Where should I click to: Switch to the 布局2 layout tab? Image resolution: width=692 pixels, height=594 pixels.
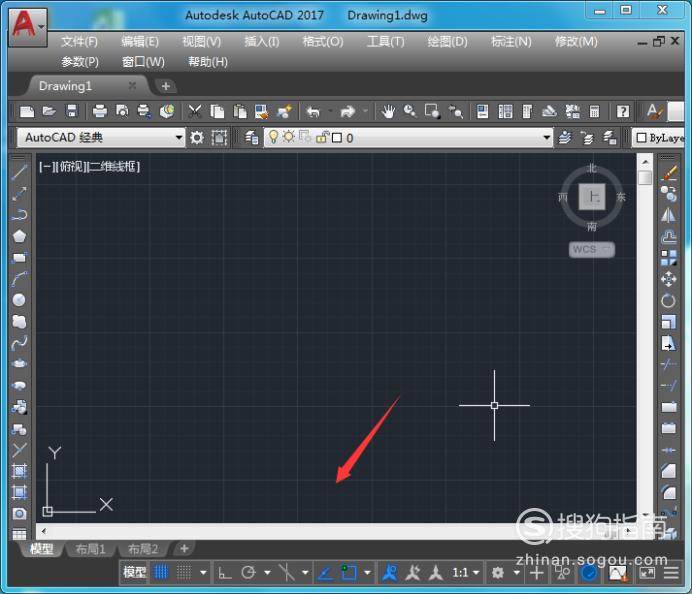click(143, 549)
